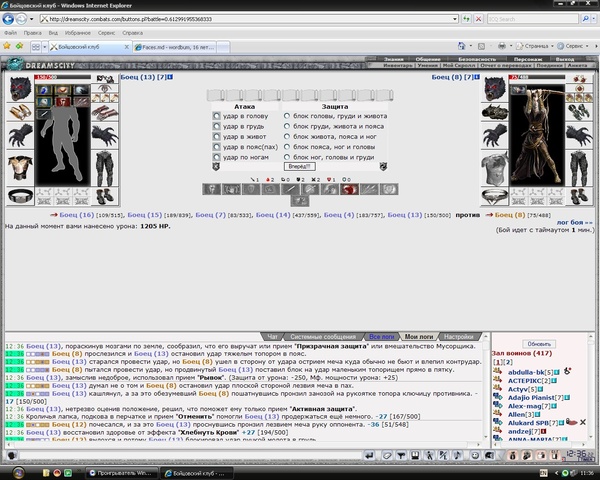Open the Файл menu

(10, 33)
